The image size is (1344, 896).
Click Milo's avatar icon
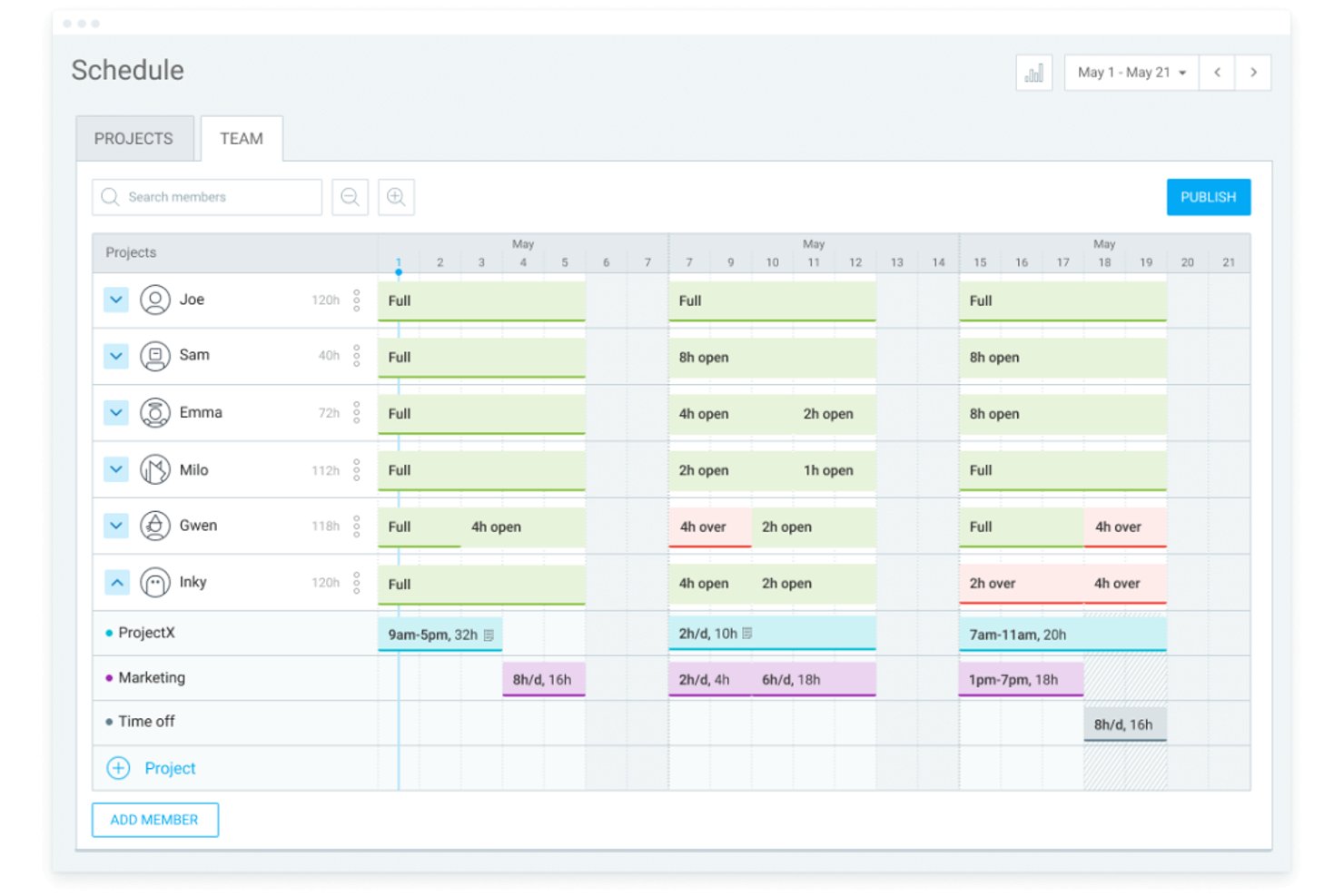coord(155,470)
